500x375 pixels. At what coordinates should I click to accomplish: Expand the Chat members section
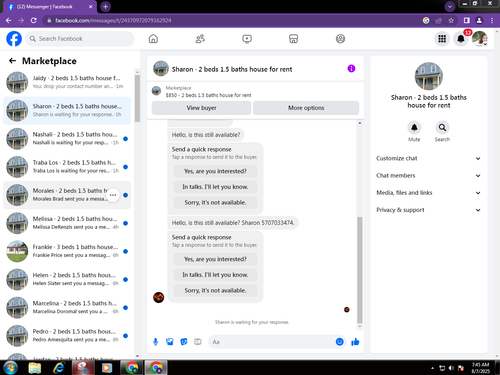point(428,176)
